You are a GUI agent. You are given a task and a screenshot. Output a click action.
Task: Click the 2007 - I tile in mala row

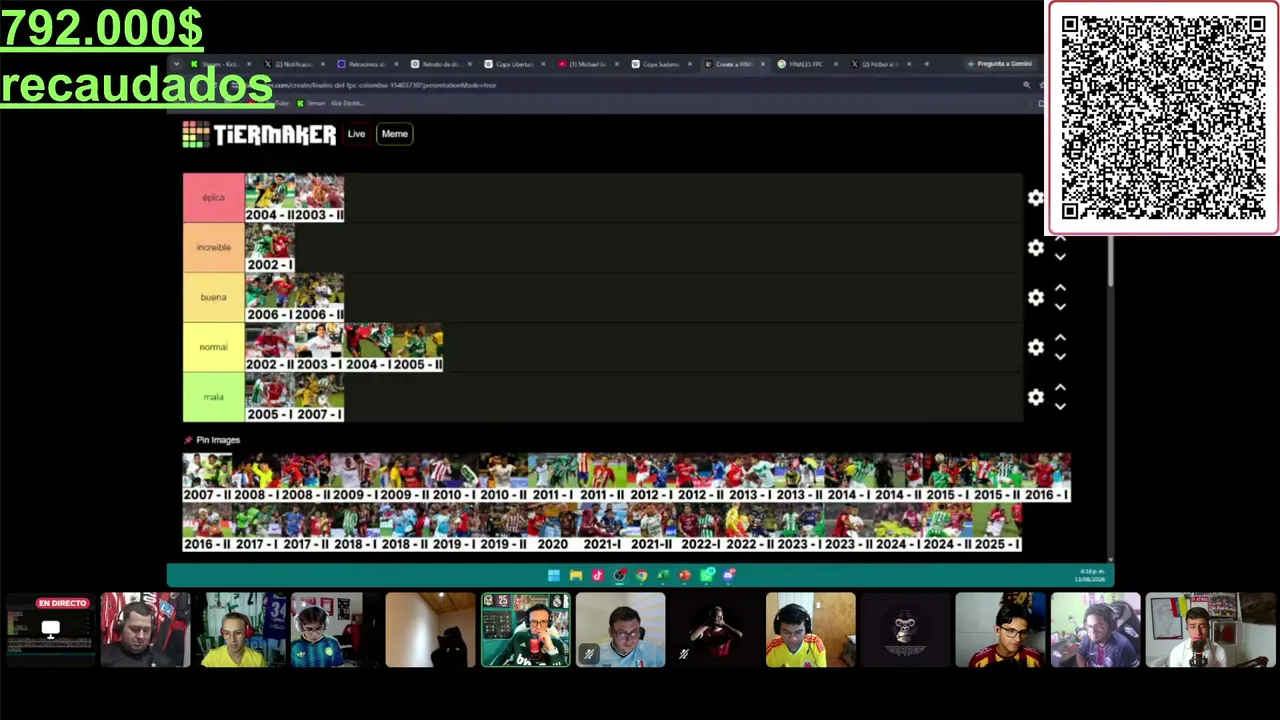(x=319, y=398)
